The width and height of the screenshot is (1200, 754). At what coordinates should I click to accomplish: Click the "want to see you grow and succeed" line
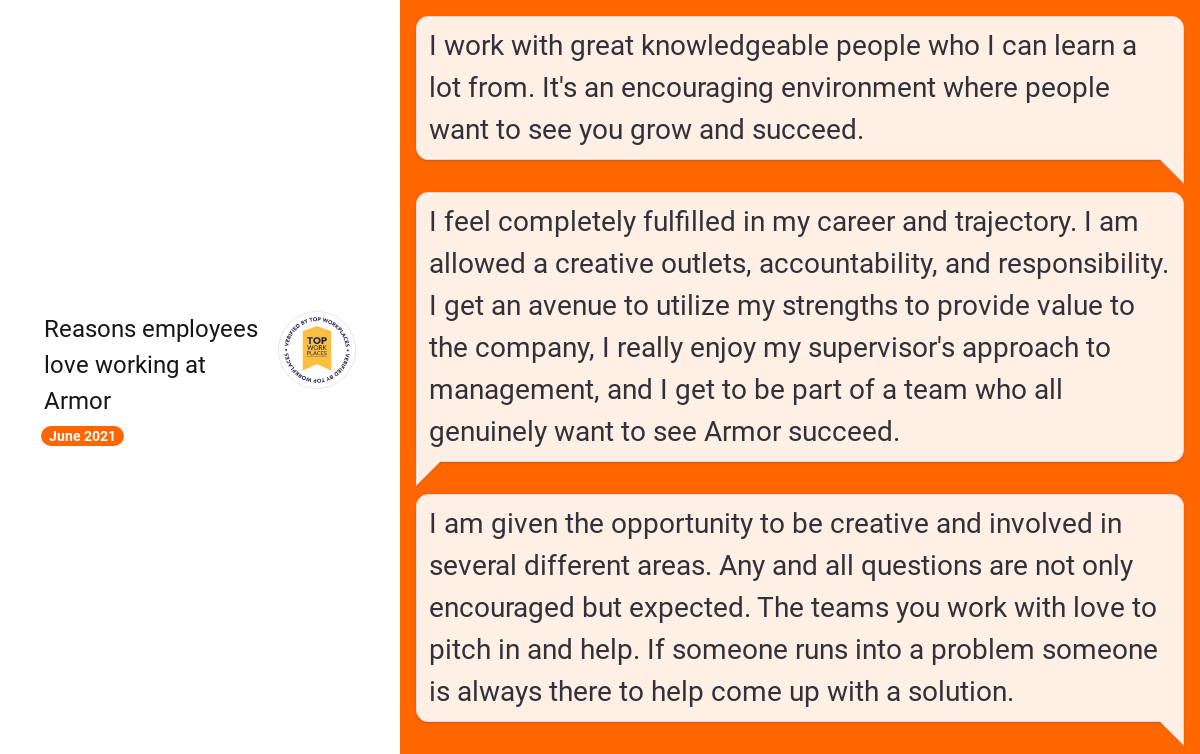point(646,130)
